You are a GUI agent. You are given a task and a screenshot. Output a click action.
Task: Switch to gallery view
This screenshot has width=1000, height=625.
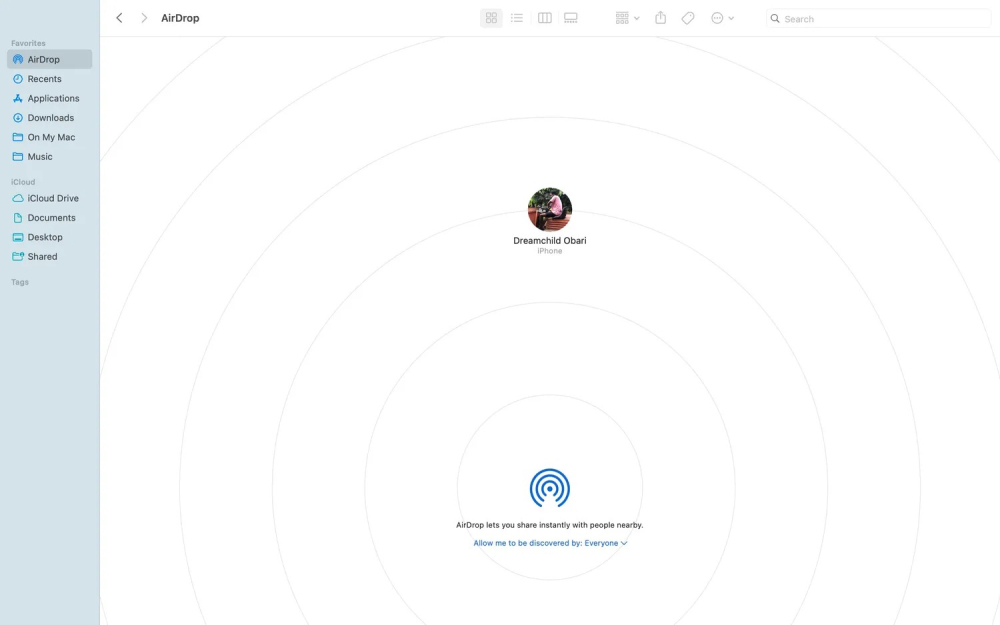[x=571, y=18]
